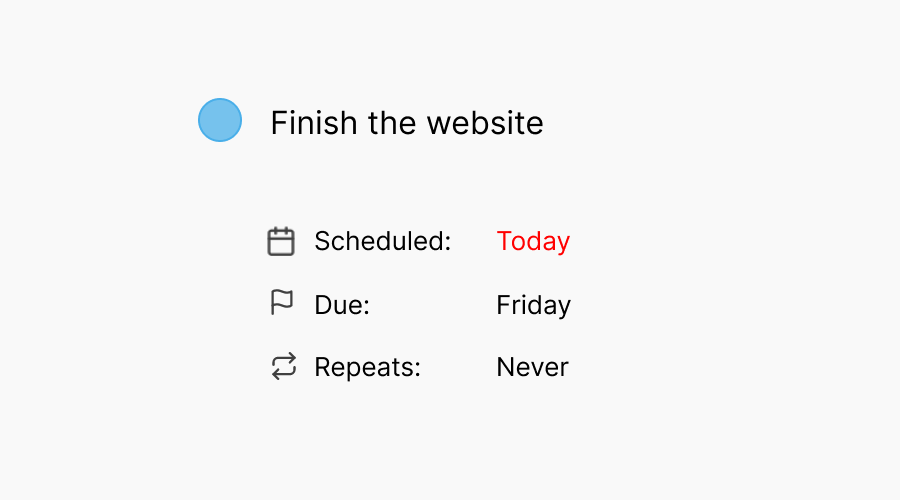Set a deadline using the flag glyph
Screen dimensions: 900x500
click(282, 302)
